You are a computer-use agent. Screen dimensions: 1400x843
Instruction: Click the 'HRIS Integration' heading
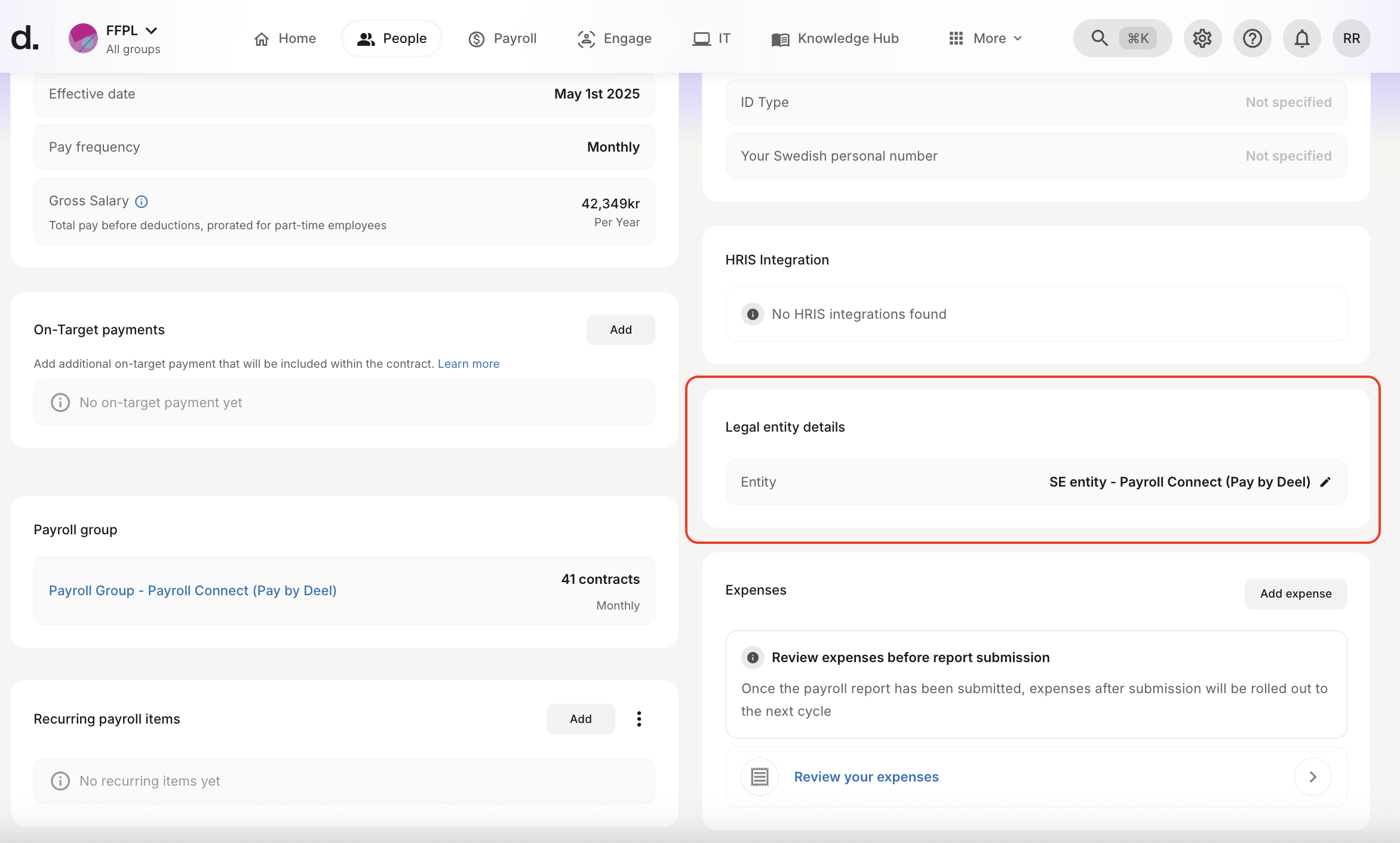click(777, 260)
